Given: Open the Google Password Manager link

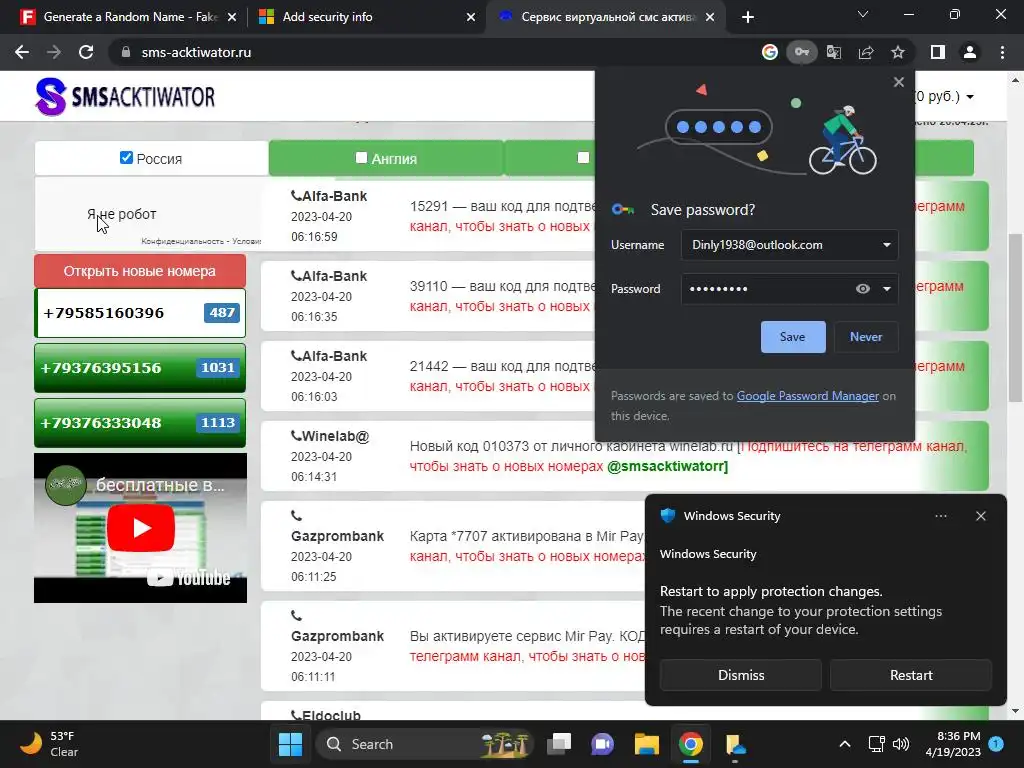Looking at the screenshot, I should click(808, 396).
